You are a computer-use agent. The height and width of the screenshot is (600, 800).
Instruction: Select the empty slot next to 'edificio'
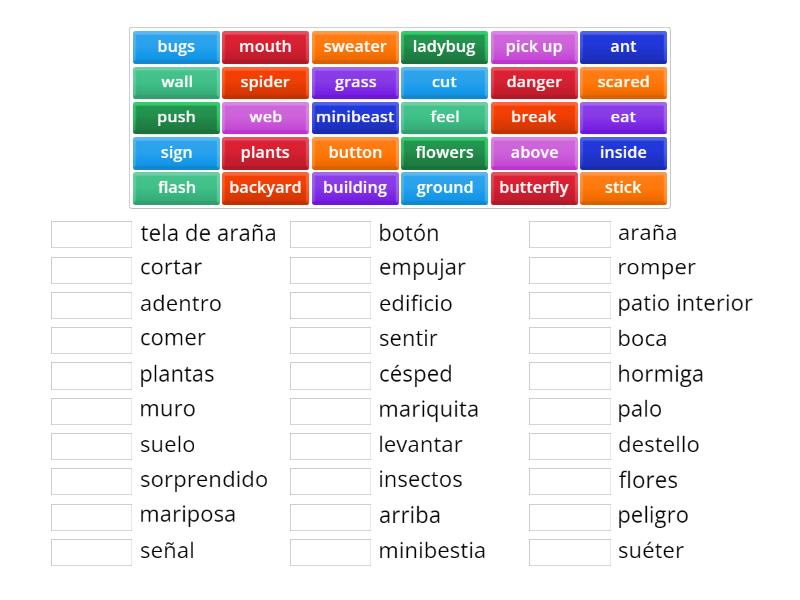(x=330, y=303)
